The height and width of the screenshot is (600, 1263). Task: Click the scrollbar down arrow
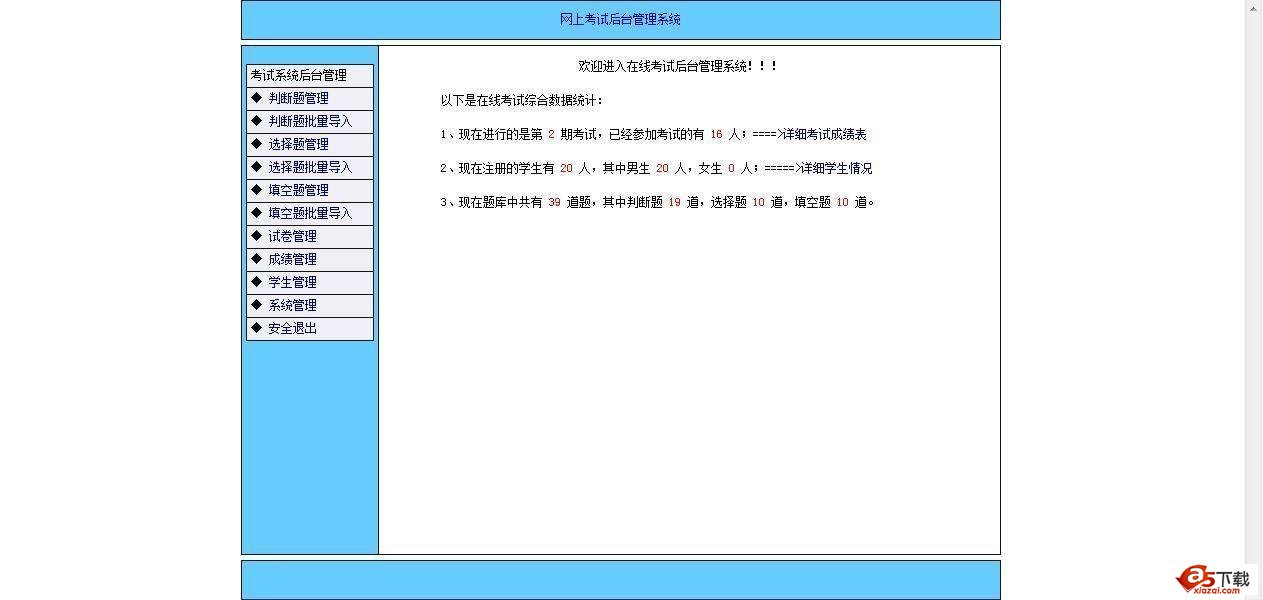coord(1253,592)
